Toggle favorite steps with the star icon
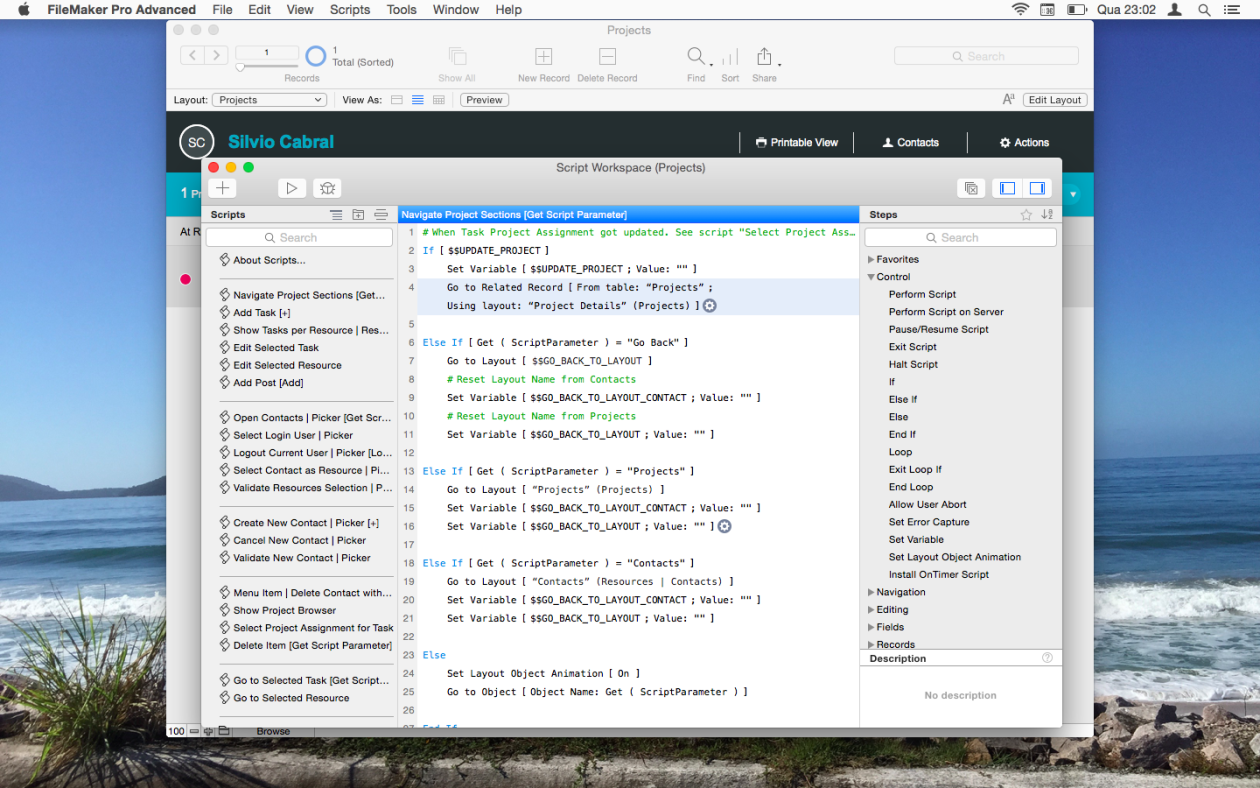1260x788 pixels. click(1025, 214)
